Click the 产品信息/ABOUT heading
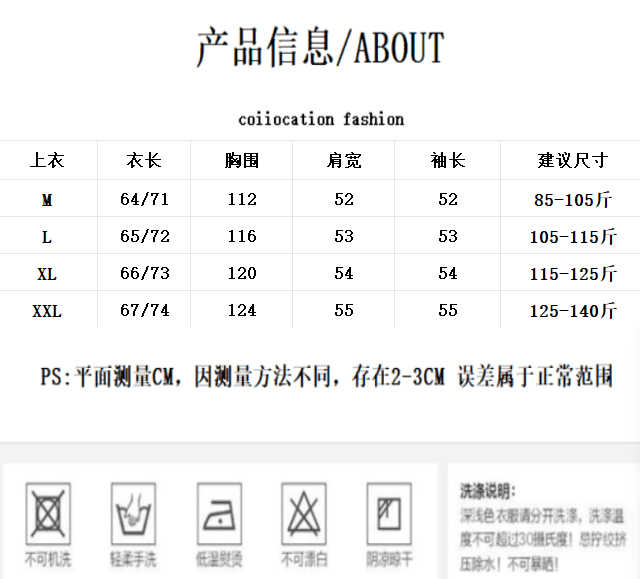Screen dimensions: 640x579 (x=320, y=47)
